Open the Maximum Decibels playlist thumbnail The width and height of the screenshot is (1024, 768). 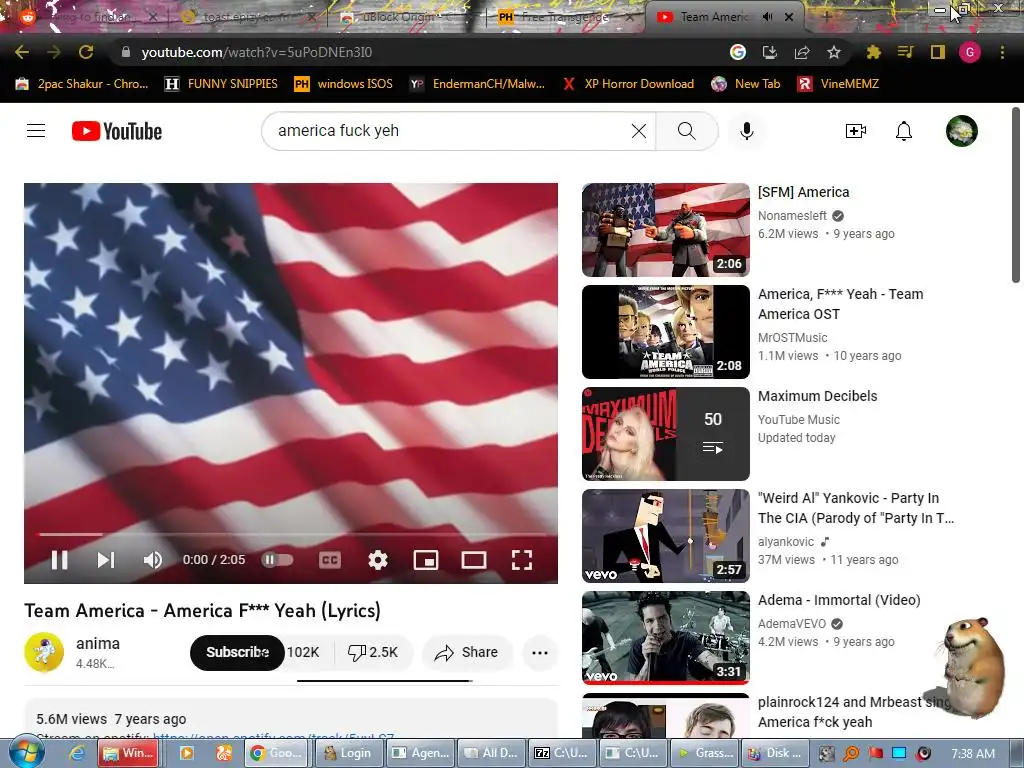[665, 434]
